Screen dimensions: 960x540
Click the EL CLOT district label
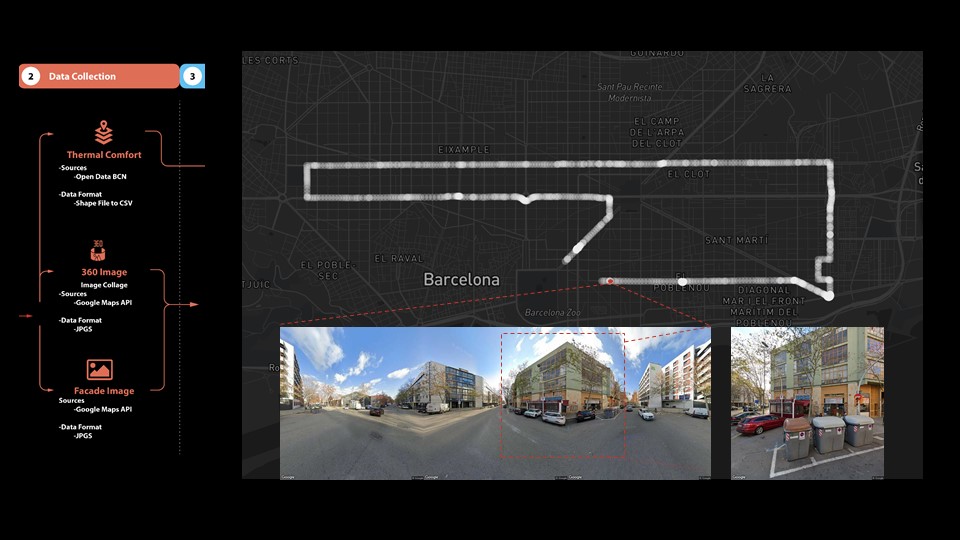coord(689,174)
